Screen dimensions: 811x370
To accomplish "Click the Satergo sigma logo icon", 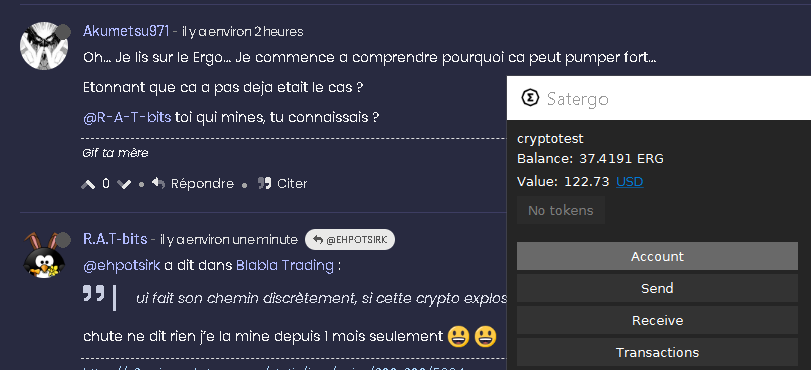I will coord(530,98).
